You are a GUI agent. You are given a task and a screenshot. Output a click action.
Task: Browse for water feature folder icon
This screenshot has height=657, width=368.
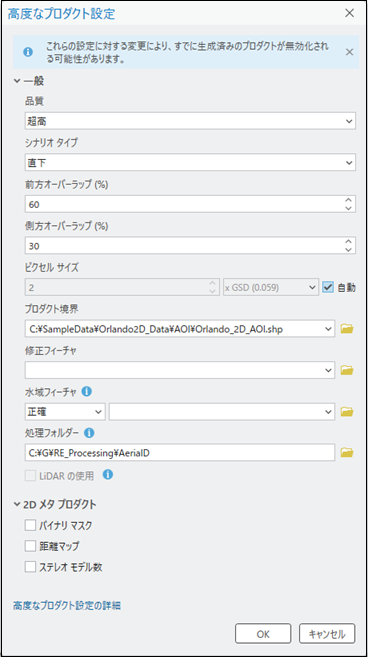point(347,412)
